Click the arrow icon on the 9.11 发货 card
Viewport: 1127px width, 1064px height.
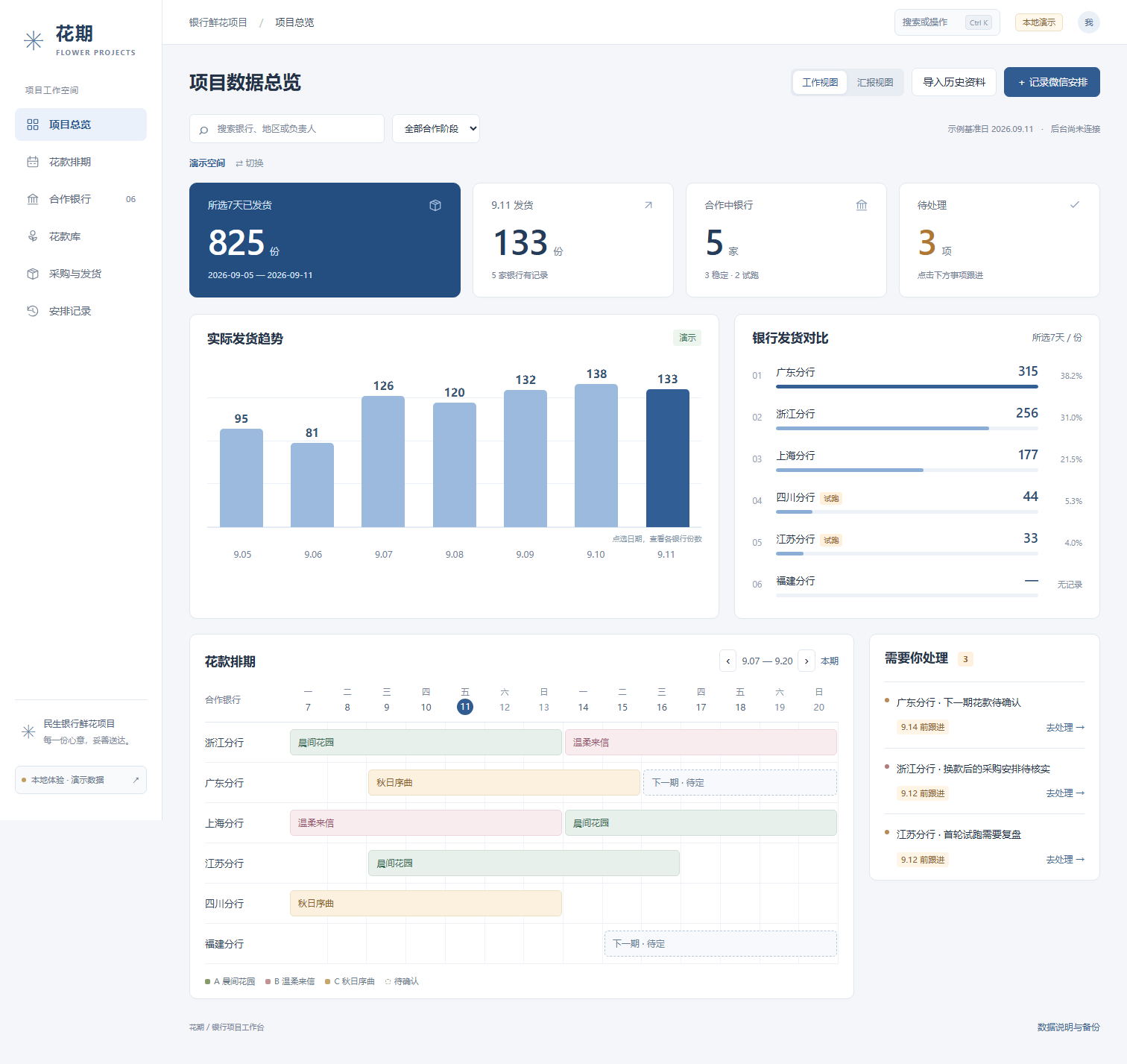tap(648, 205)
